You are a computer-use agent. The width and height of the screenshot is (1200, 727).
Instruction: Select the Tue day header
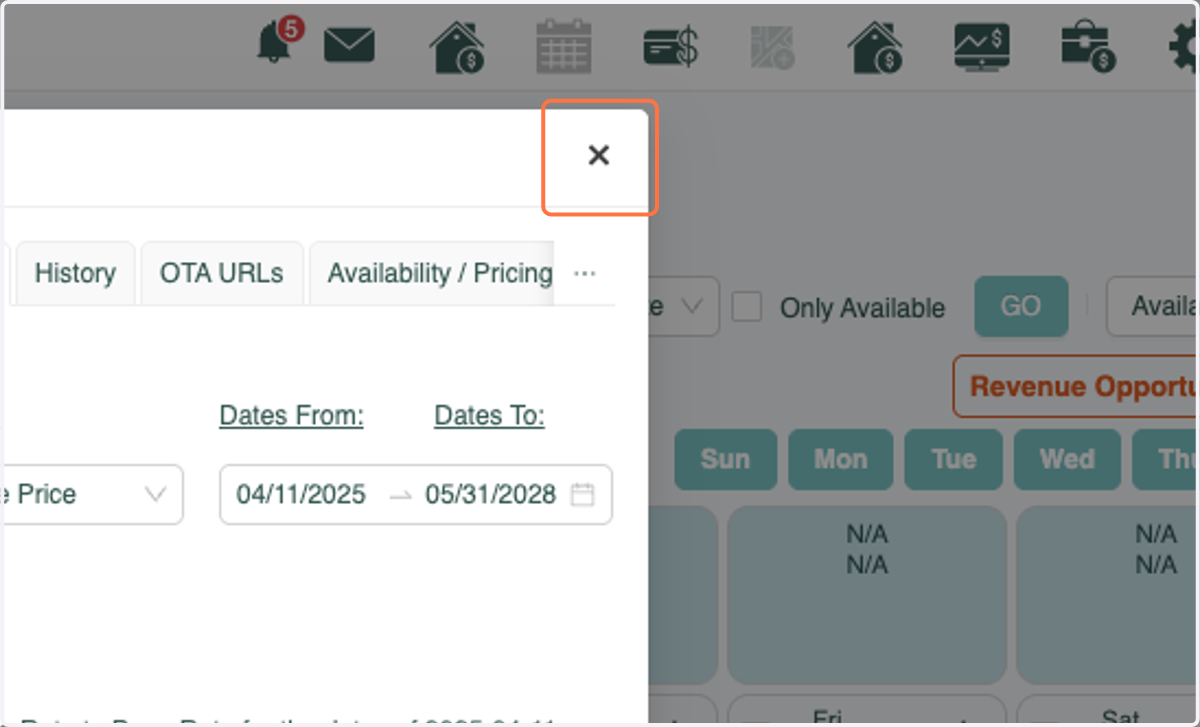pyautogui.click(x=953, y=459)
